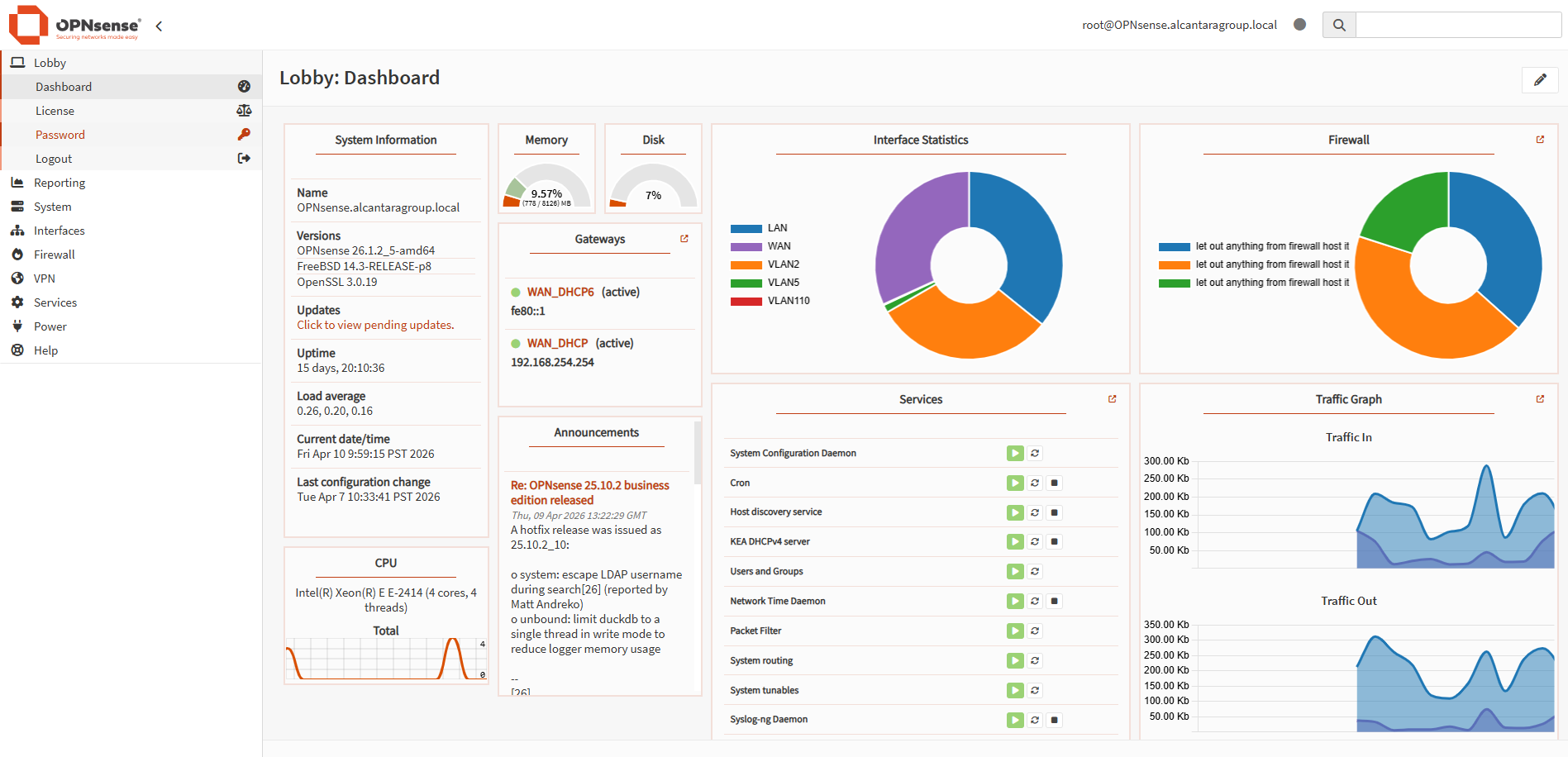Stop the Network Time Daemon service
The width and height of the screenshot is (1568, 757).
(1054, 601)
